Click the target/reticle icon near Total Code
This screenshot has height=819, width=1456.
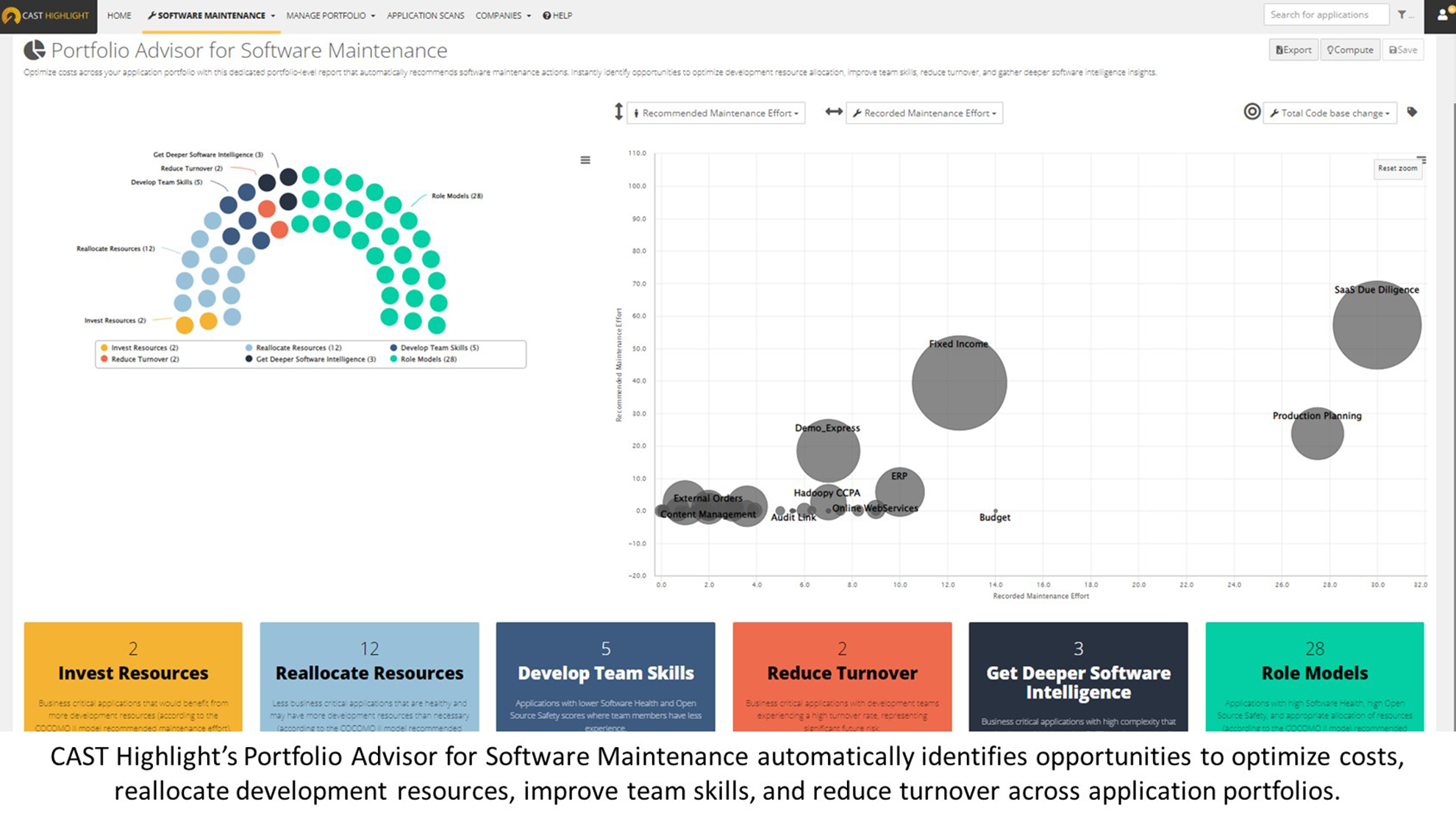pos(1252,112)
